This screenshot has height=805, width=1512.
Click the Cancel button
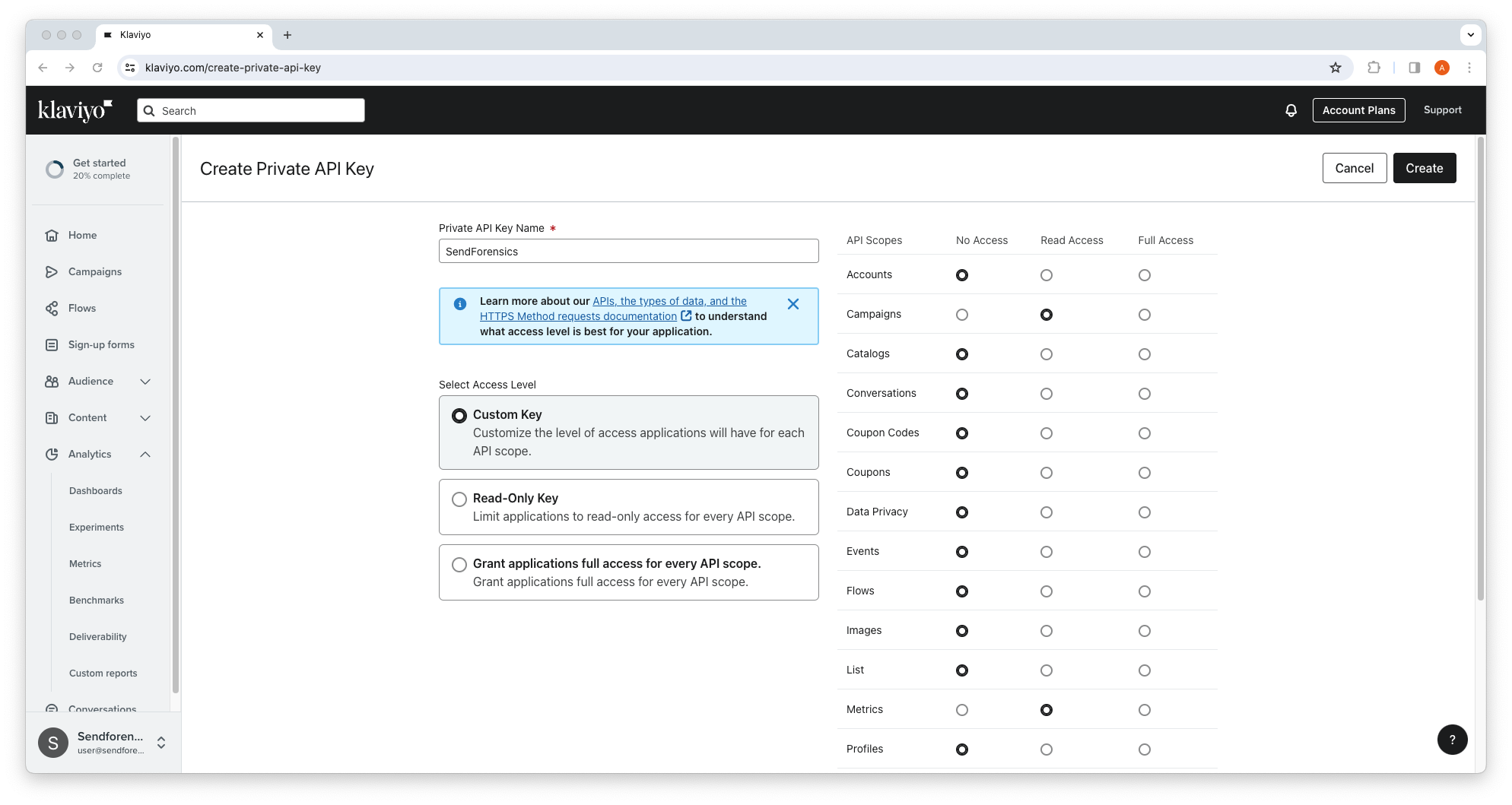1355,168
